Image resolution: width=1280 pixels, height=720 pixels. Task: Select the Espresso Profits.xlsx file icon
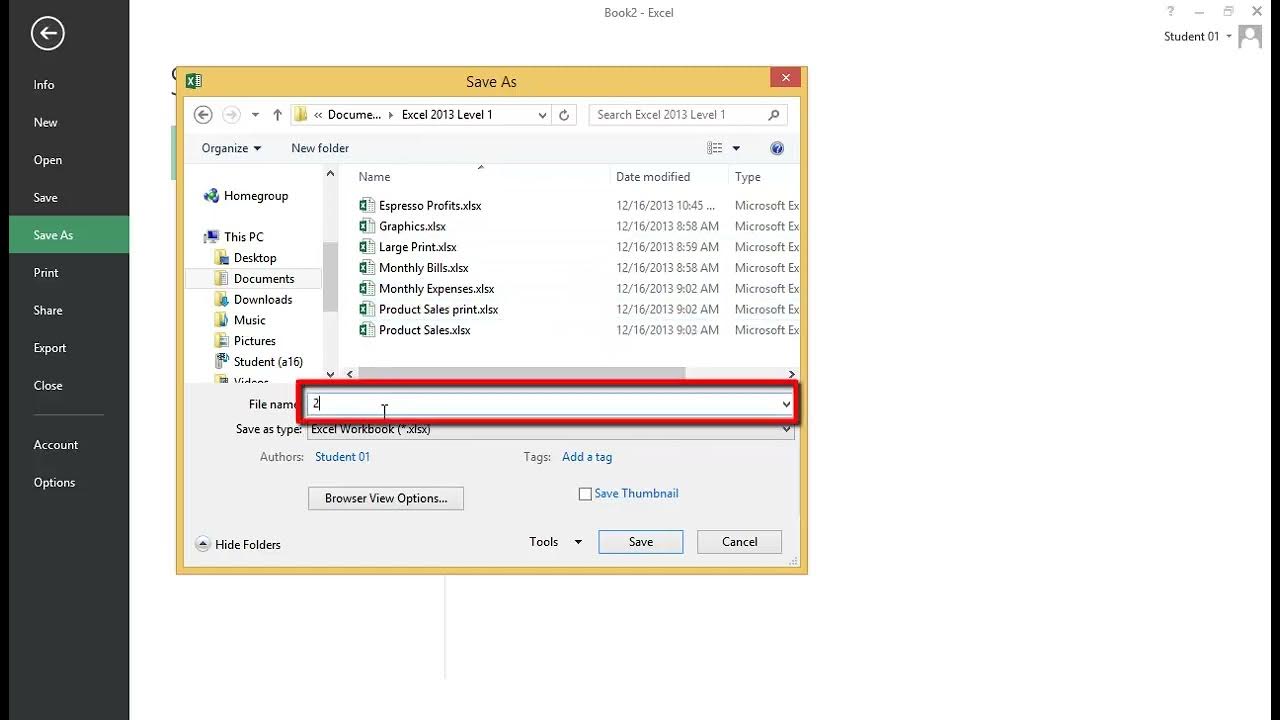[x=366, y=205]
